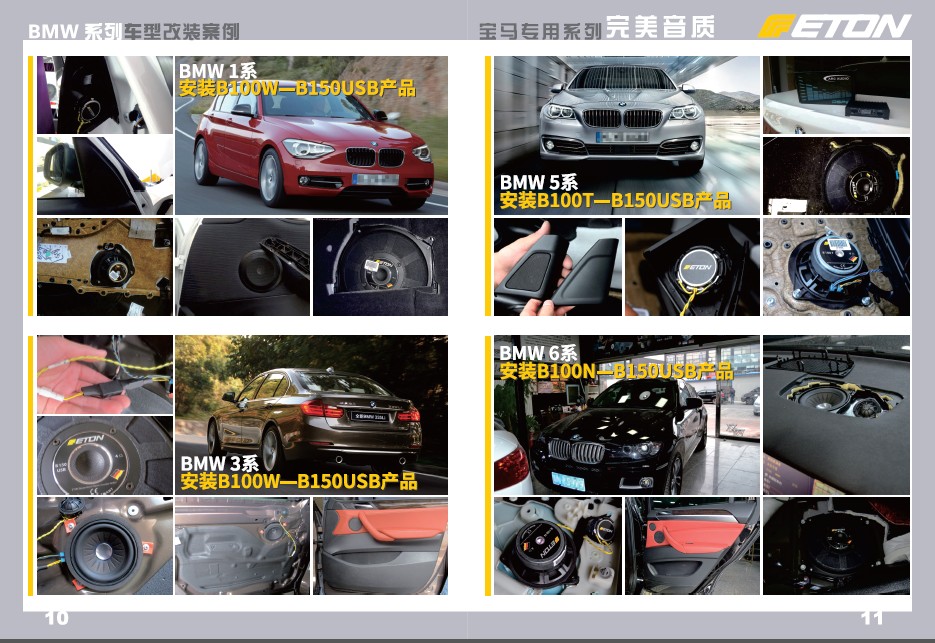This screenshot has height=643, width=935.
Task: Click the photo of the midrange speaker with orange clips
Action: 105,546
